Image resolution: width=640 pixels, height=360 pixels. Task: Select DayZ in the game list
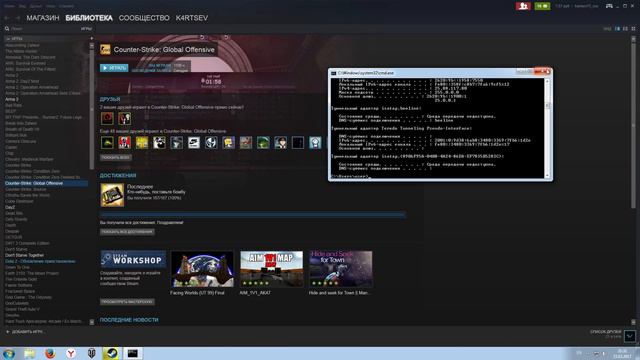coord(10,207)
